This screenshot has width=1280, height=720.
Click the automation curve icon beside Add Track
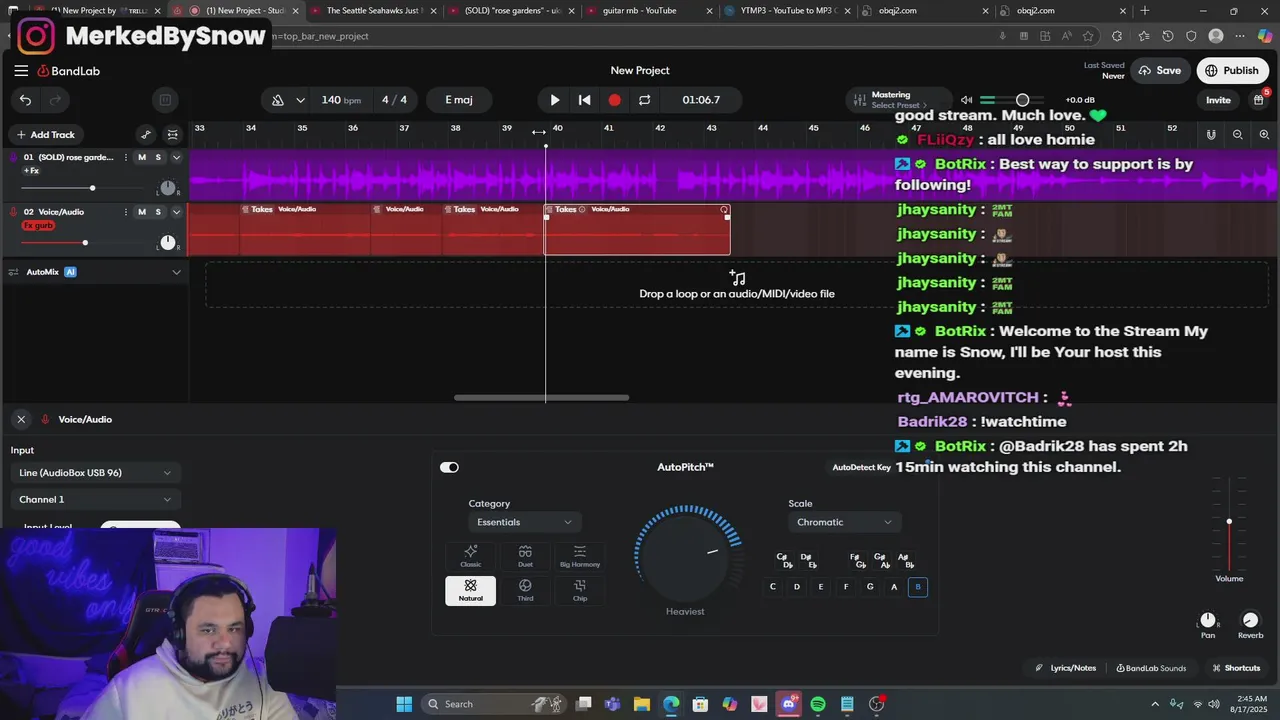click(146, 135)
